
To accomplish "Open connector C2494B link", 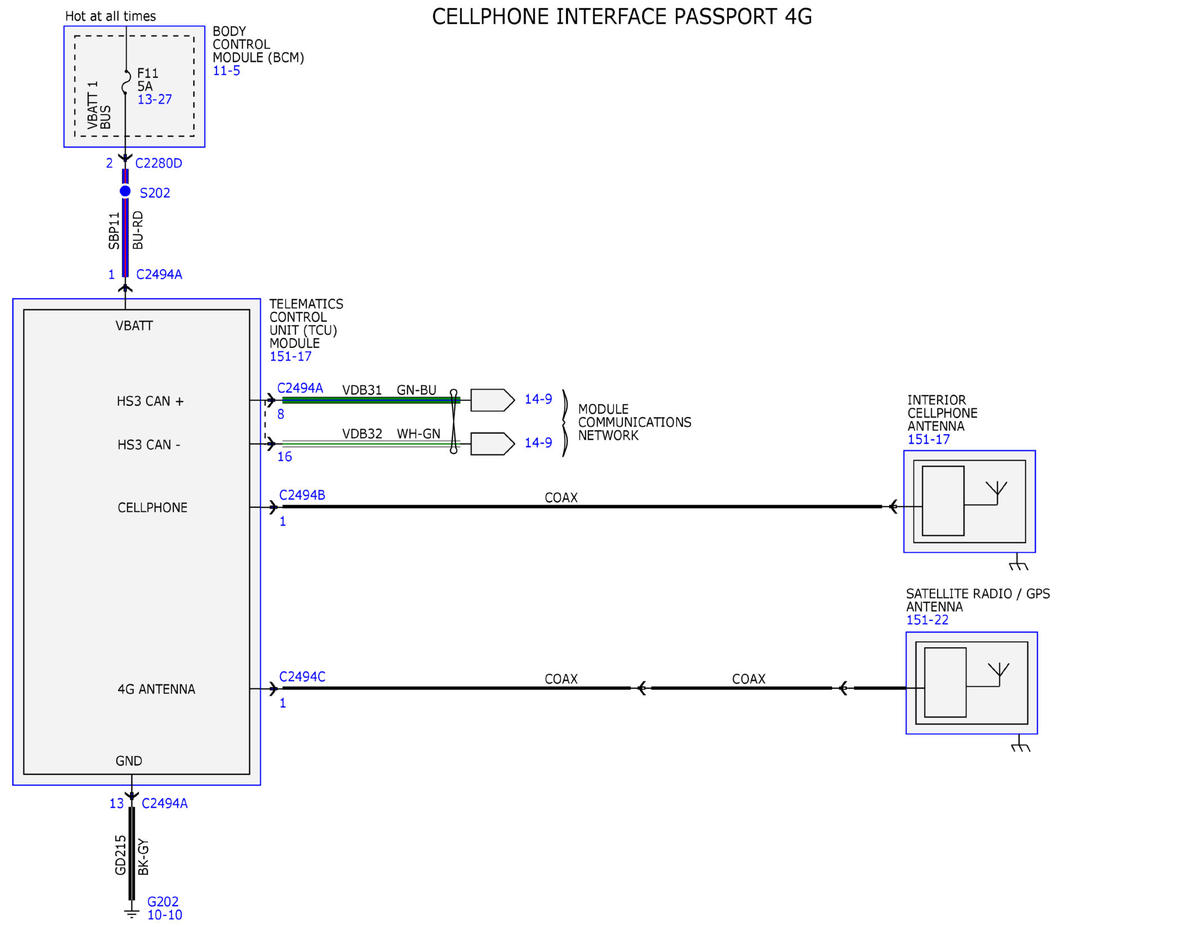I will tap(302, 495).
